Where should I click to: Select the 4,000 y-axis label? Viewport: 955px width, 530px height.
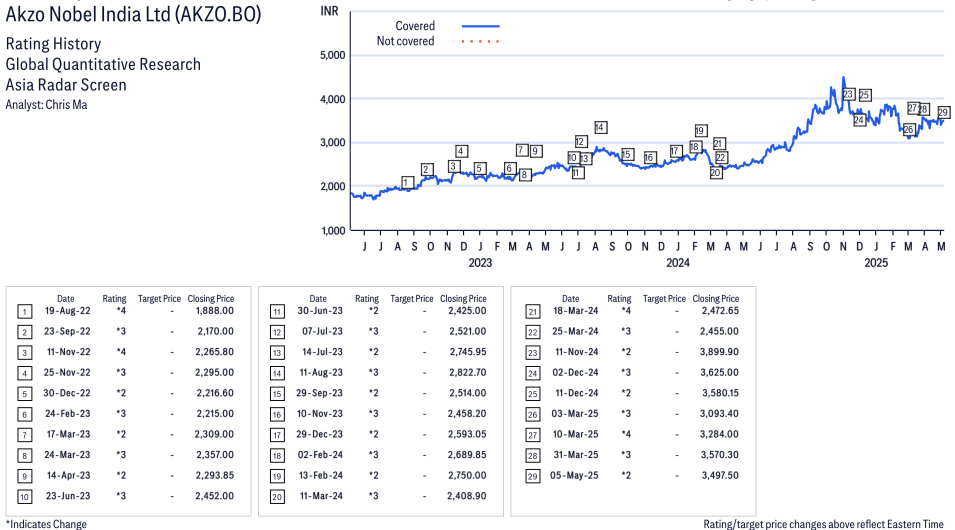pyautogui.click(x=333, y=99)
